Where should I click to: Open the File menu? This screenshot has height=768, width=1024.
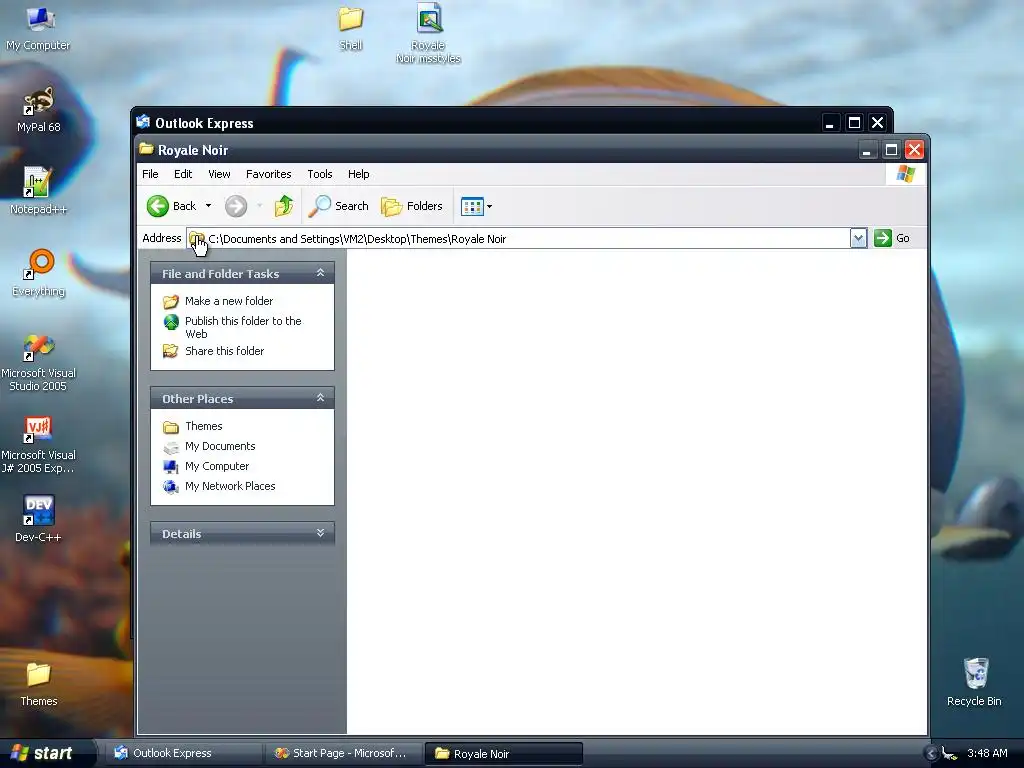pos(150,174)
